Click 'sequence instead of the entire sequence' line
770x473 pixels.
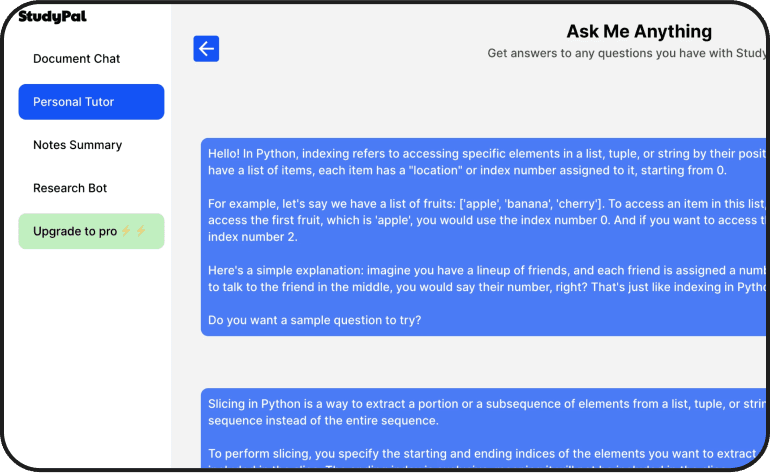point(323,420)
